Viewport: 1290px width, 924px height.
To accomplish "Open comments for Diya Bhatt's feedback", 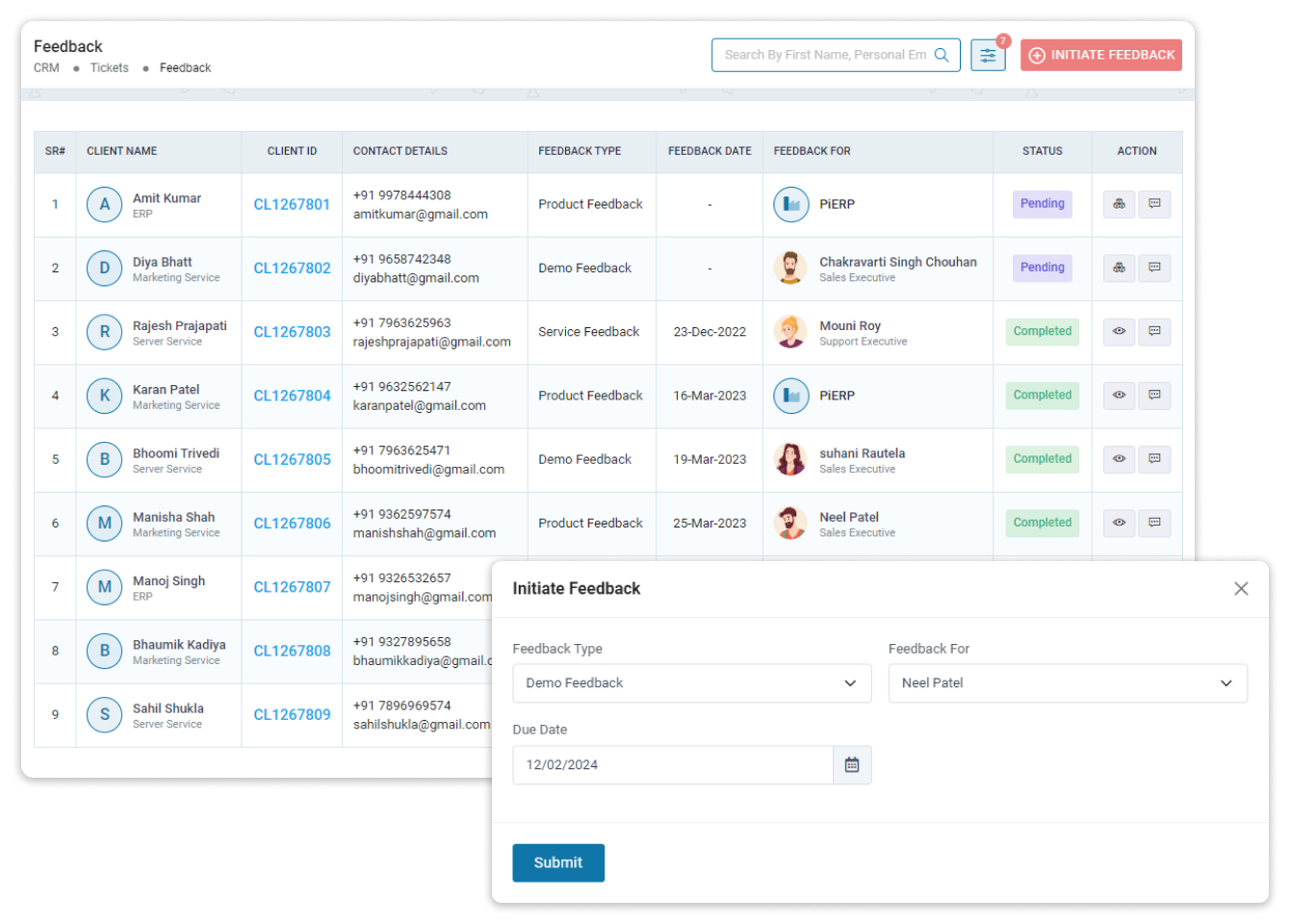I will coord(1154,268).
